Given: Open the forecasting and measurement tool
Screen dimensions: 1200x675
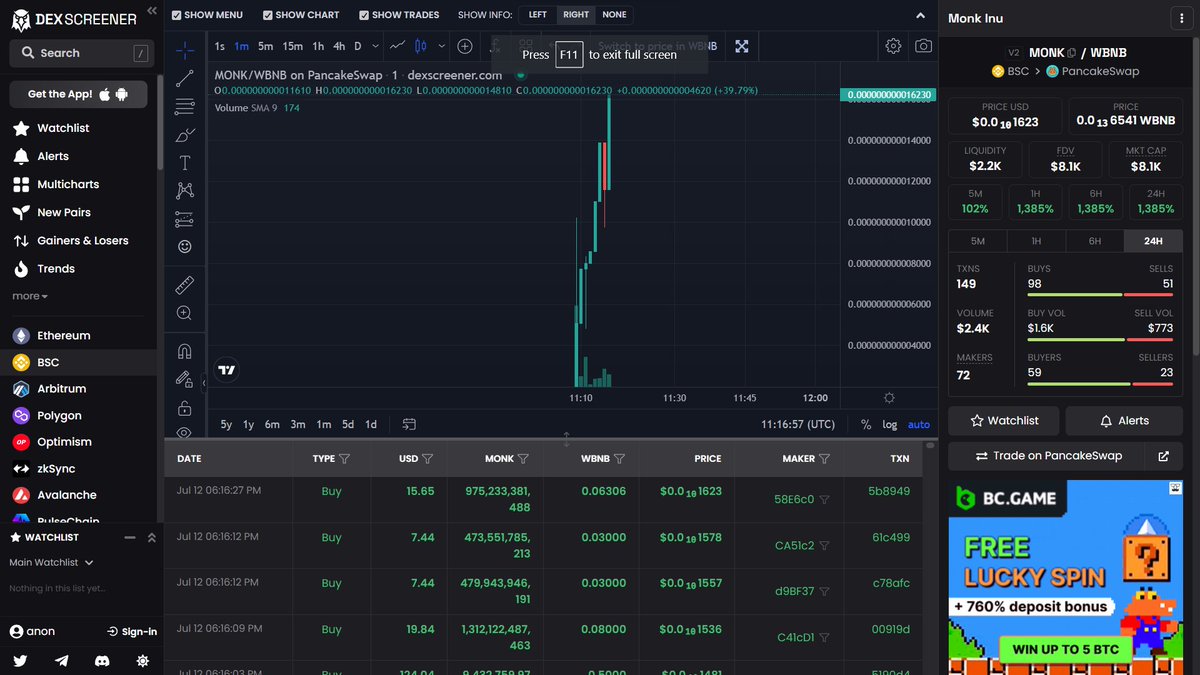Looking at the screenshot, I should click(185, 218).
